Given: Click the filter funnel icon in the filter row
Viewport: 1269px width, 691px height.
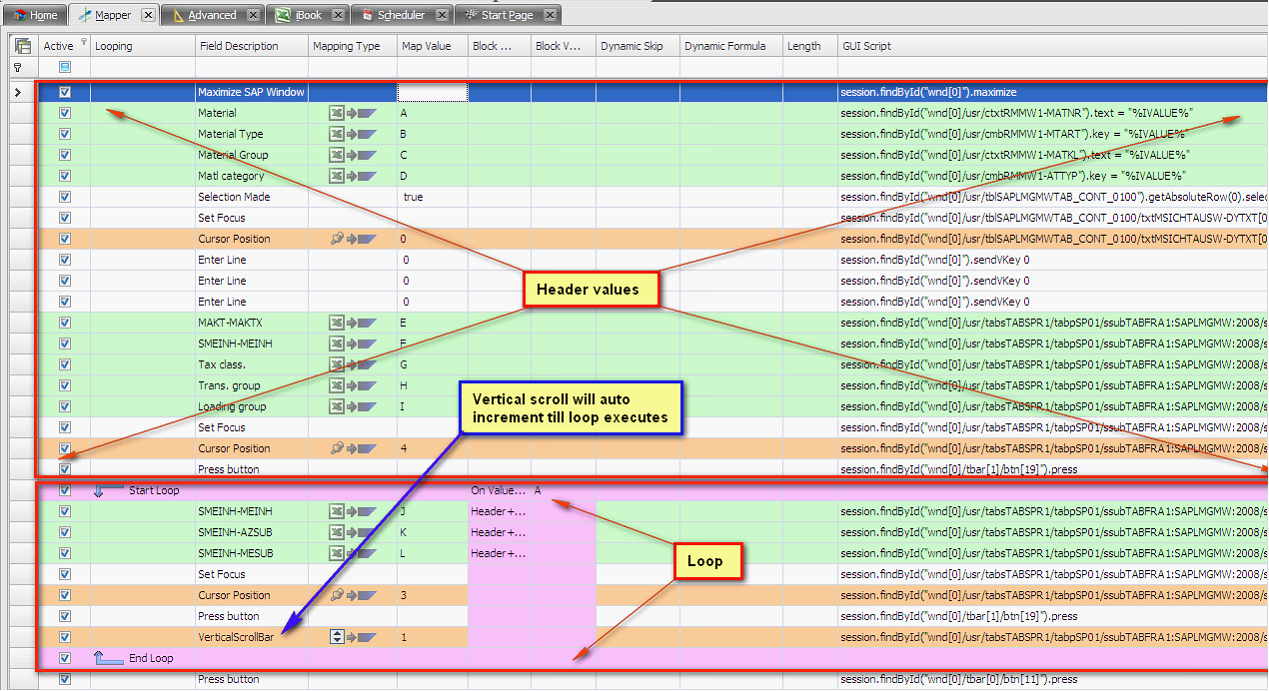Looking at the screenshot, I should pyautogui.click(x=17, y=67).
